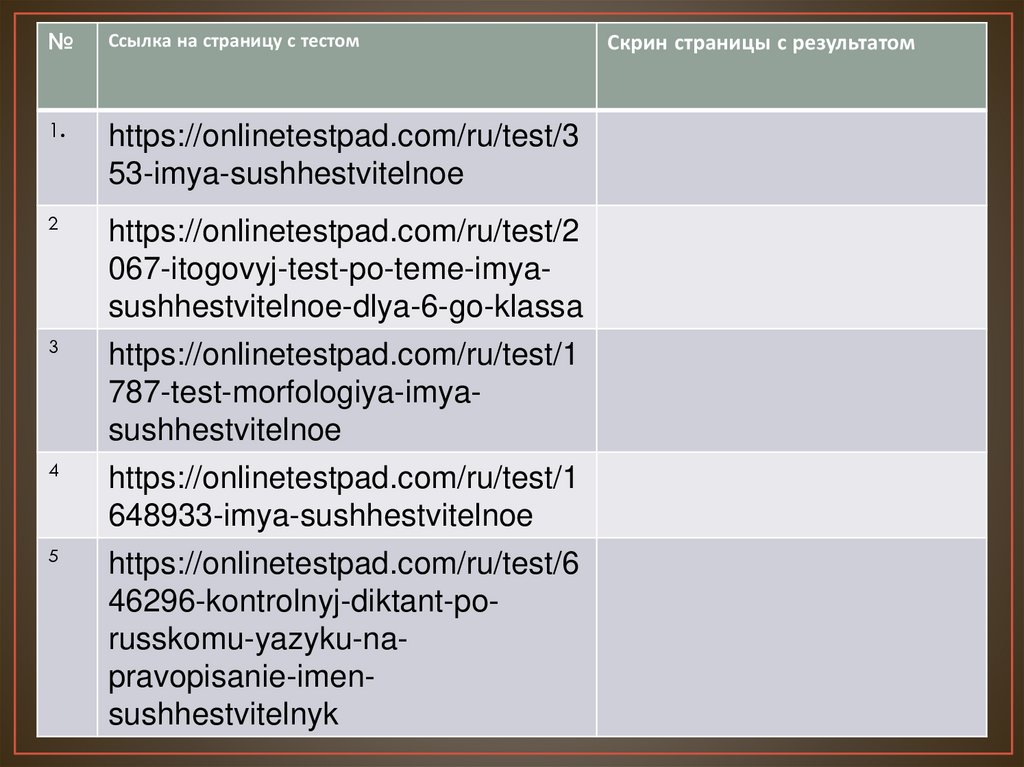
Task: Click empty result cell for row 2
Action: (x=792, y=267)
